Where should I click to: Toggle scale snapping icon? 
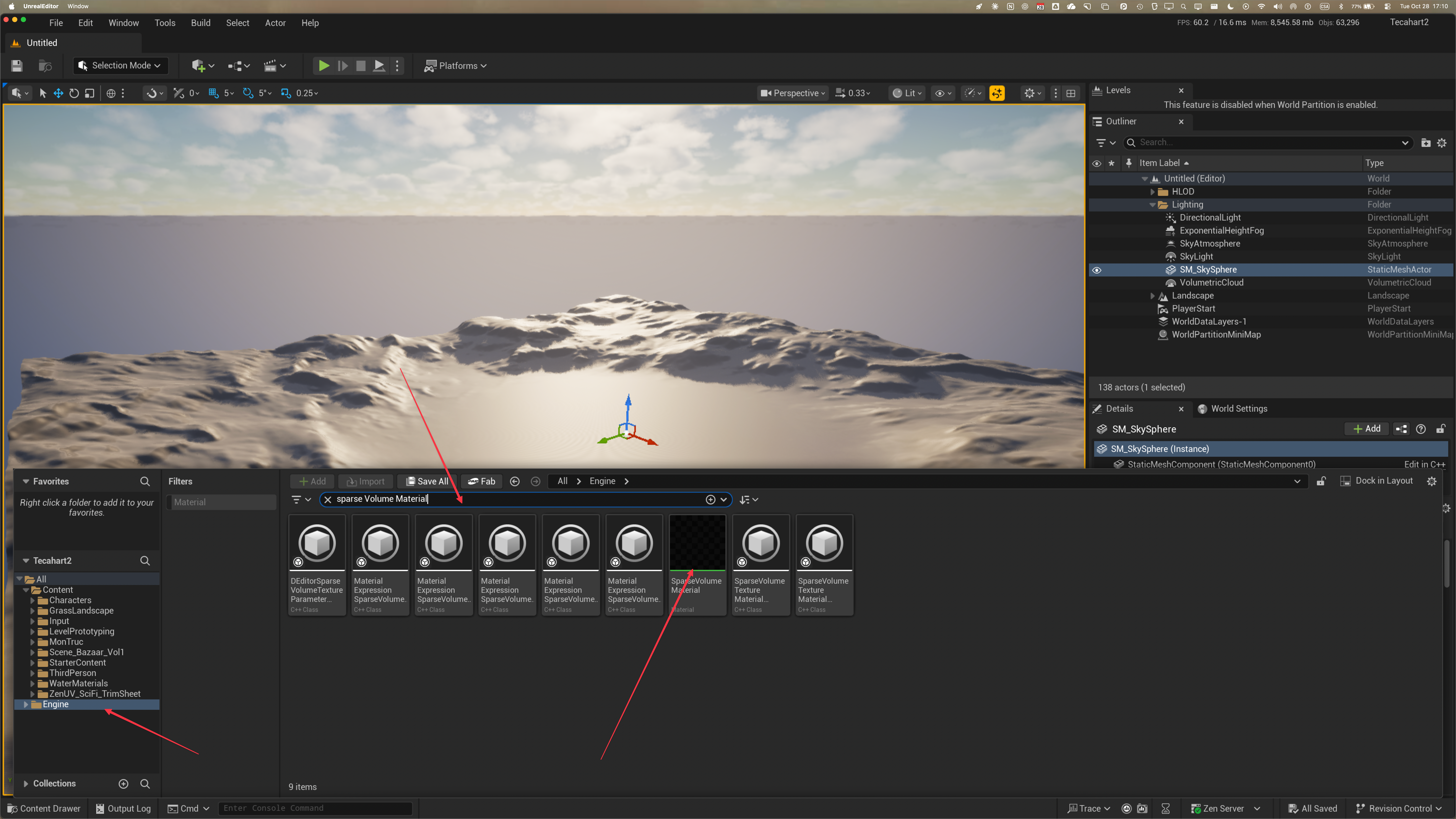[286, 93]
